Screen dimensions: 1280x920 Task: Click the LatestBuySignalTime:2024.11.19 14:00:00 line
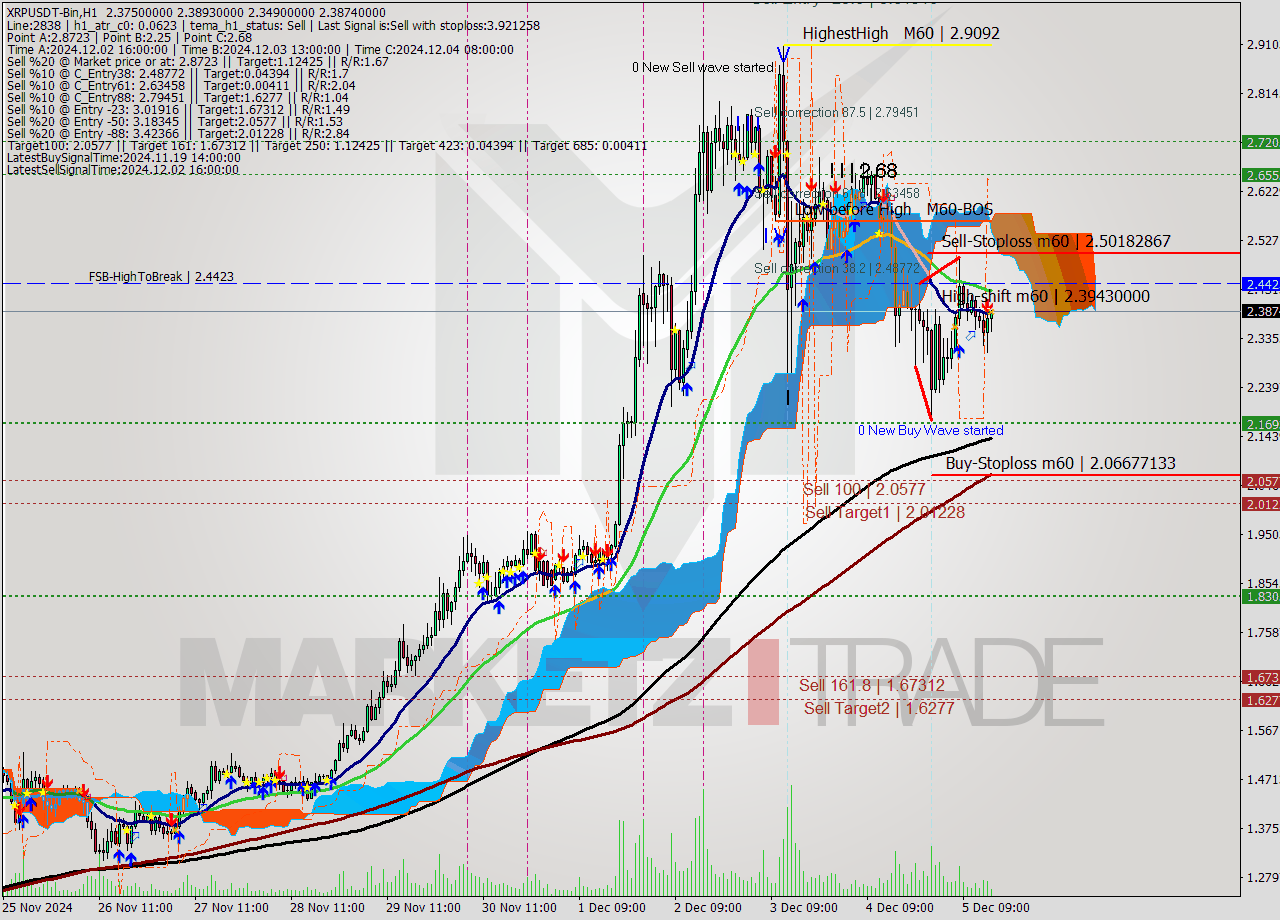point(123,157)
